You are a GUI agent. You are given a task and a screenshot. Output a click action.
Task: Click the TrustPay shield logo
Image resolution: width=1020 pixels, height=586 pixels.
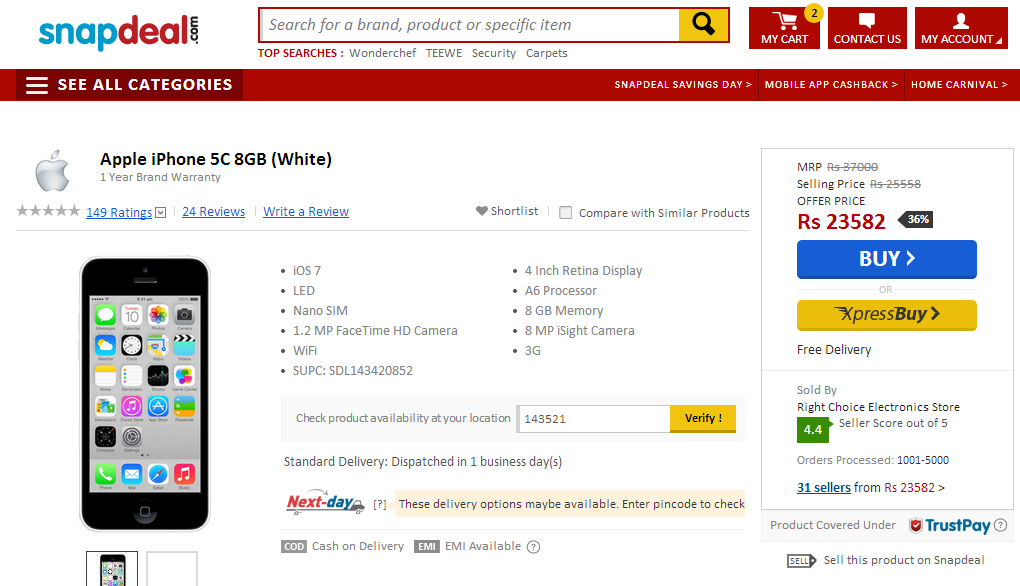(949, 526)
